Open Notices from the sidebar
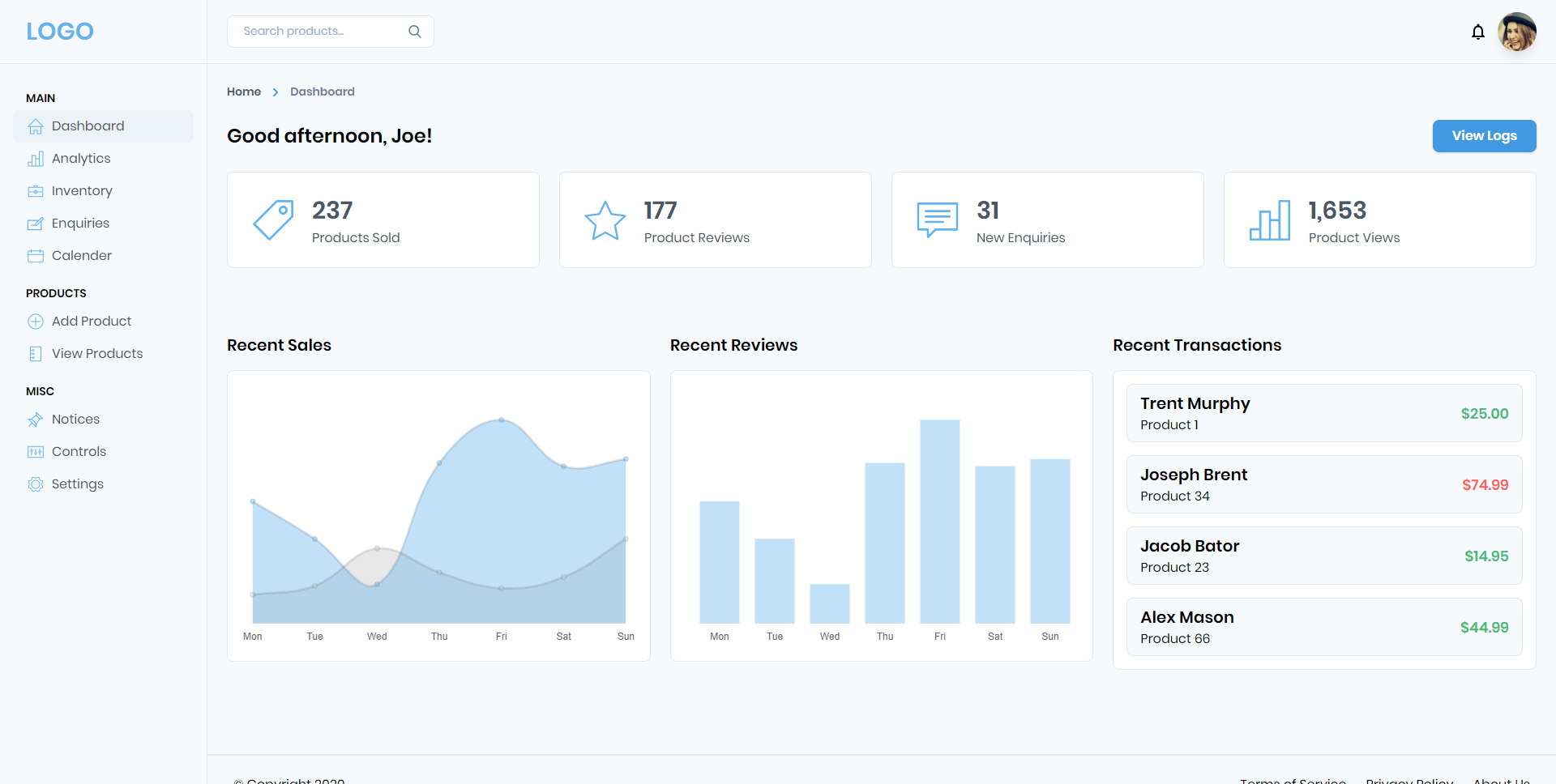 point(75,420)
